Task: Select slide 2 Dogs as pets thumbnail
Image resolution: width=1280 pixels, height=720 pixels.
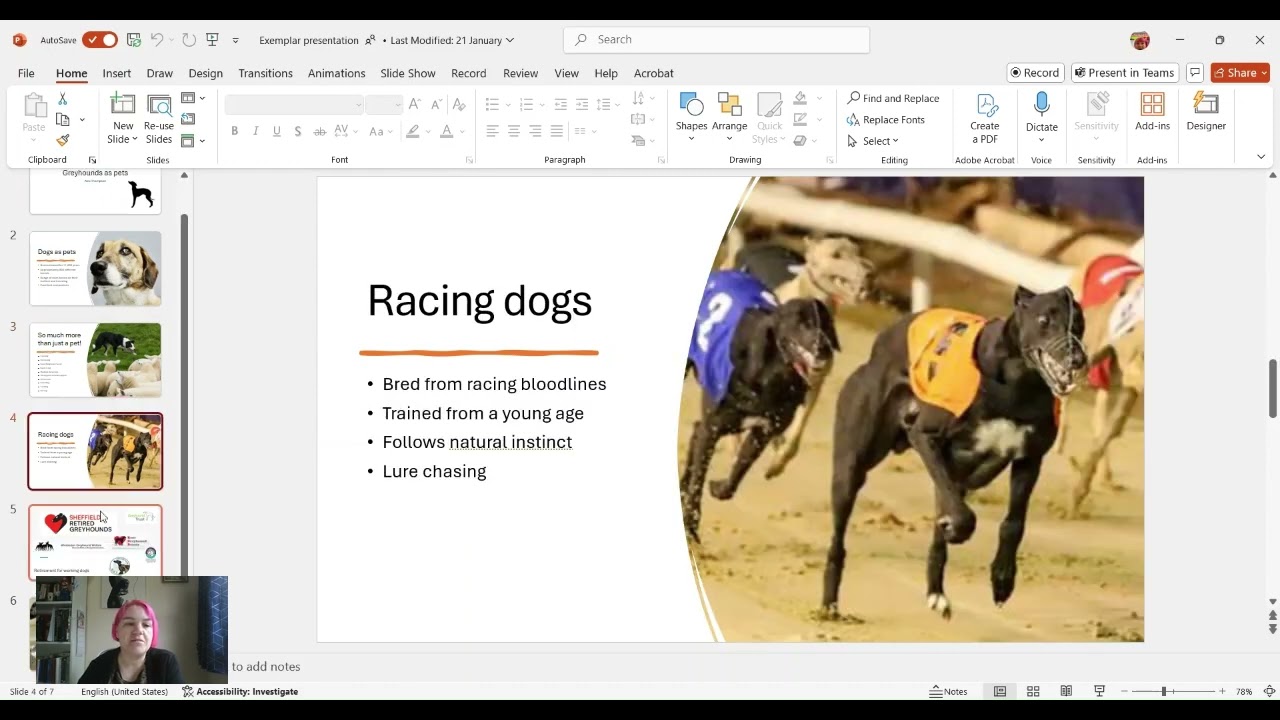Action: [x=95, y=268]
